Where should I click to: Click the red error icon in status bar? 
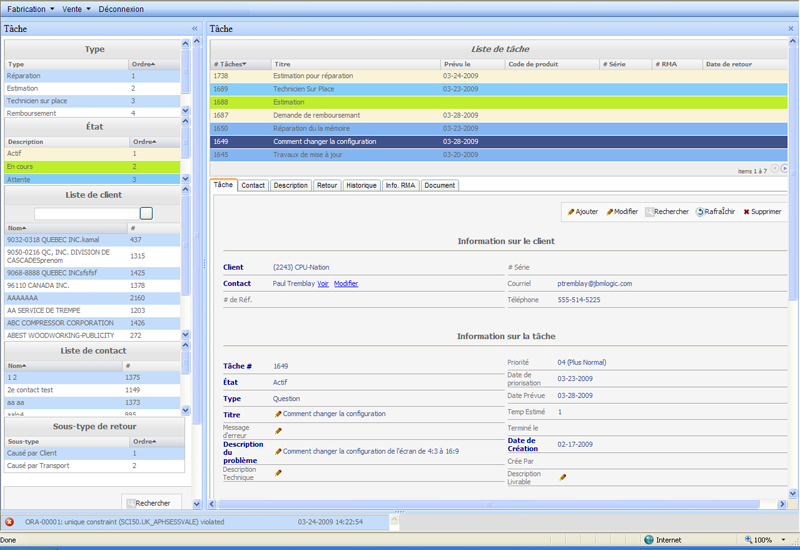click(9, 521)
